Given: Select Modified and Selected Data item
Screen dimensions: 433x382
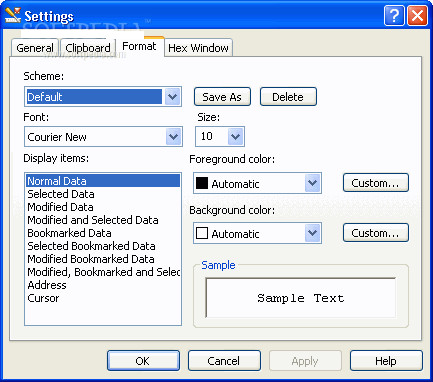Looking at the screenshot, I should (103, 220).
